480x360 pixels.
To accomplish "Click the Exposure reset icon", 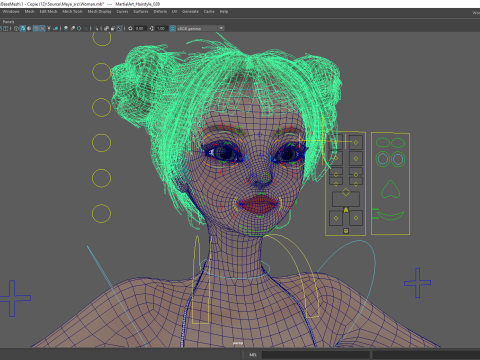I will coord(130,29).
